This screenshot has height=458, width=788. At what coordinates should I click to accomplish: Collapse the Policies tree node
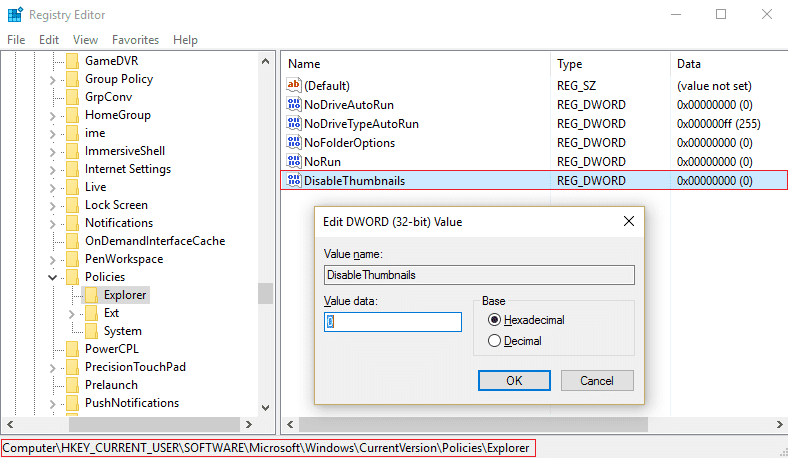(x=52, y=277)
